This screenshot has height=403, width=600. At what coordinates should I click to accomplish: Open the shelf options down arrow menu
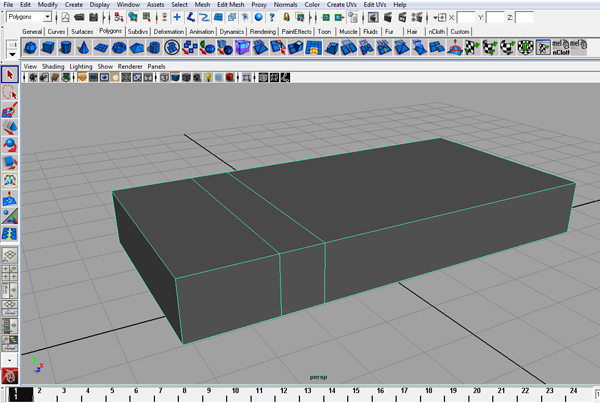point(12,55)
